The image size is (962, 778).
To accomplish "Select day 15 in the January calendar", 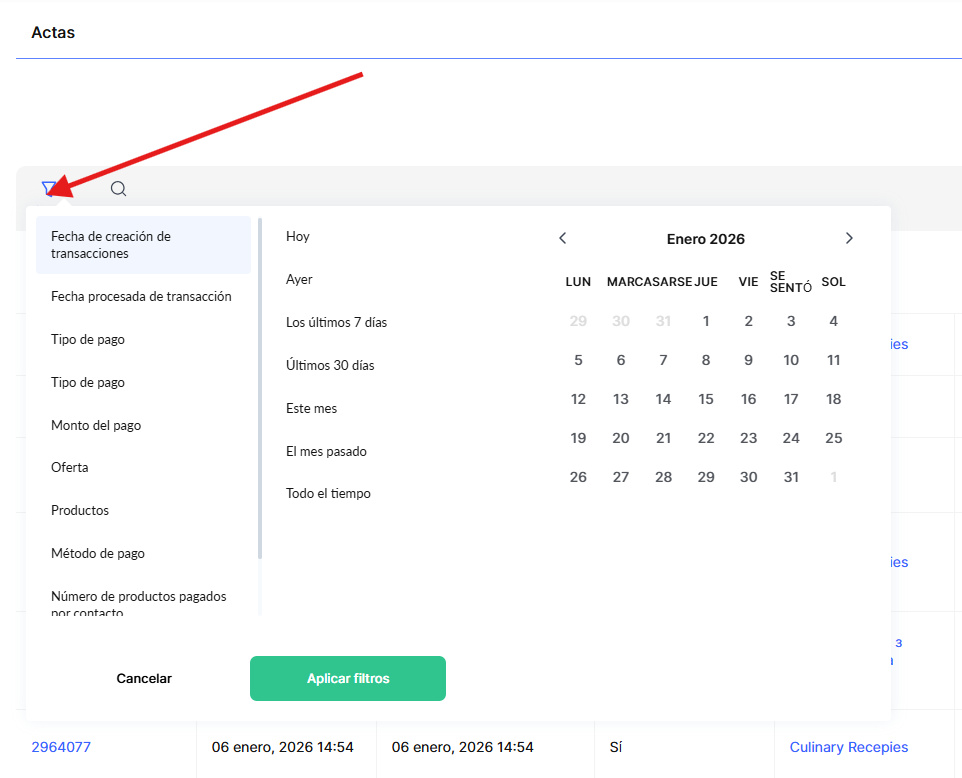I will (706, 399).
